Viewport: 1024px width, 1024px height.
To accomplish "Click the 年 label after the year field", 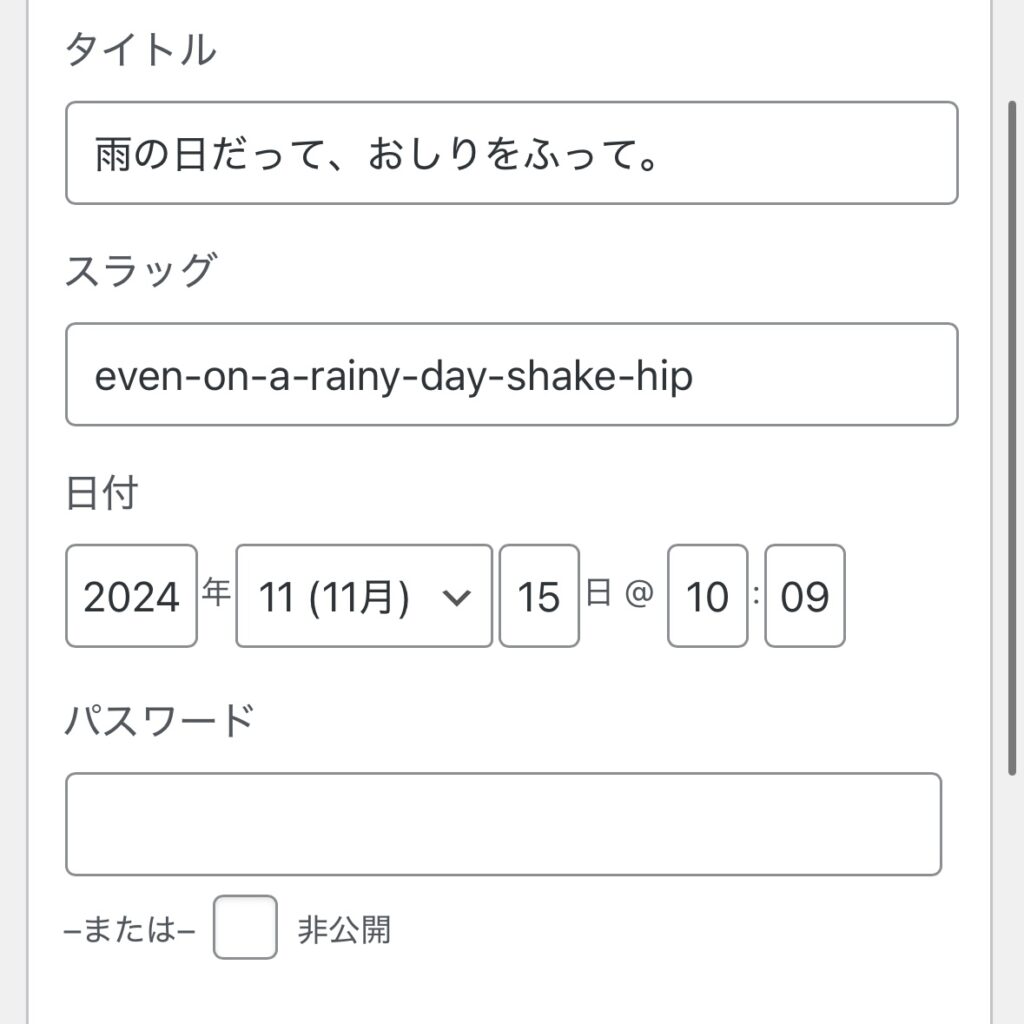I will tap(216, 592).
